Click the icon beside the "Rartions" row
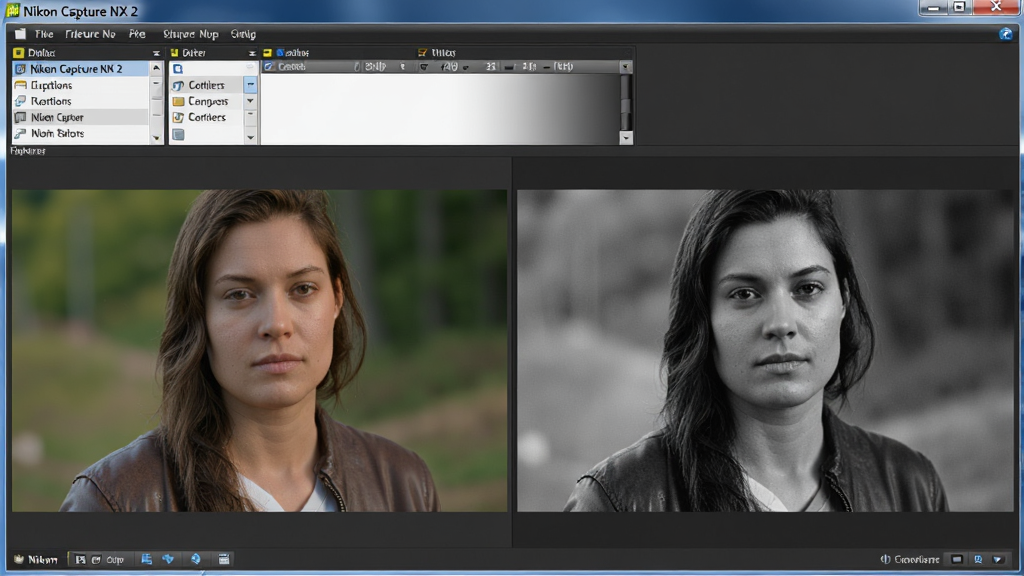 click(x=20, y=101)
